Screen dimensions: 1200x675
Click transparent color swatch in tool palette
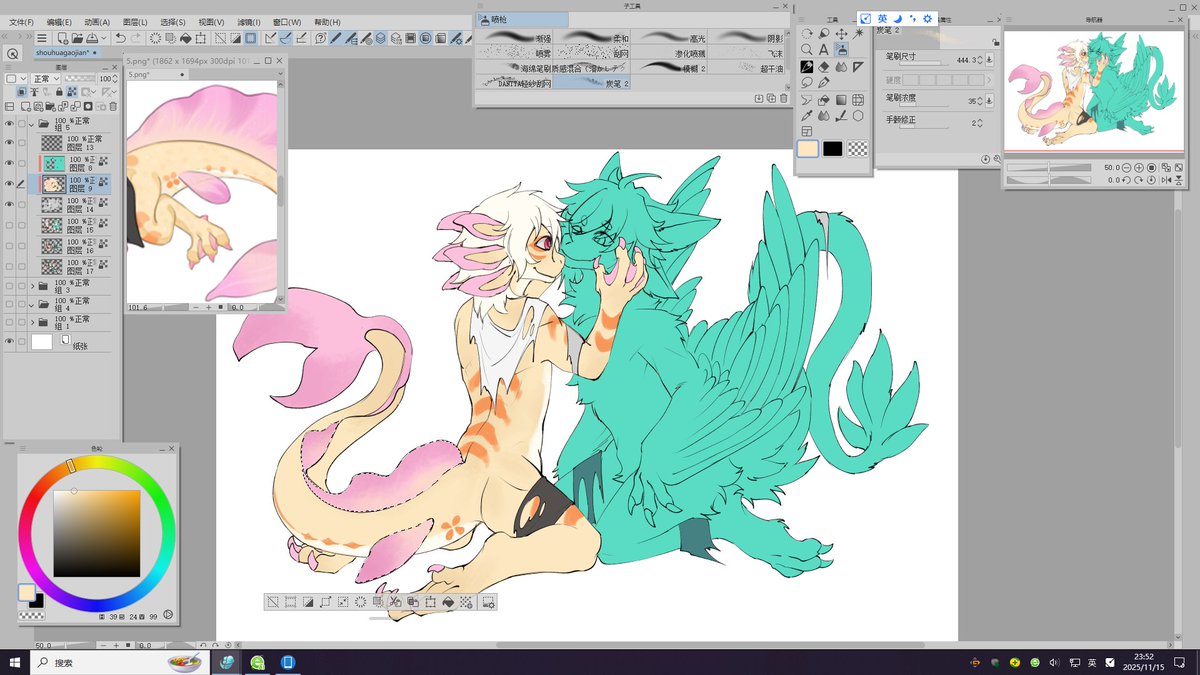click(x=858, y=148)
